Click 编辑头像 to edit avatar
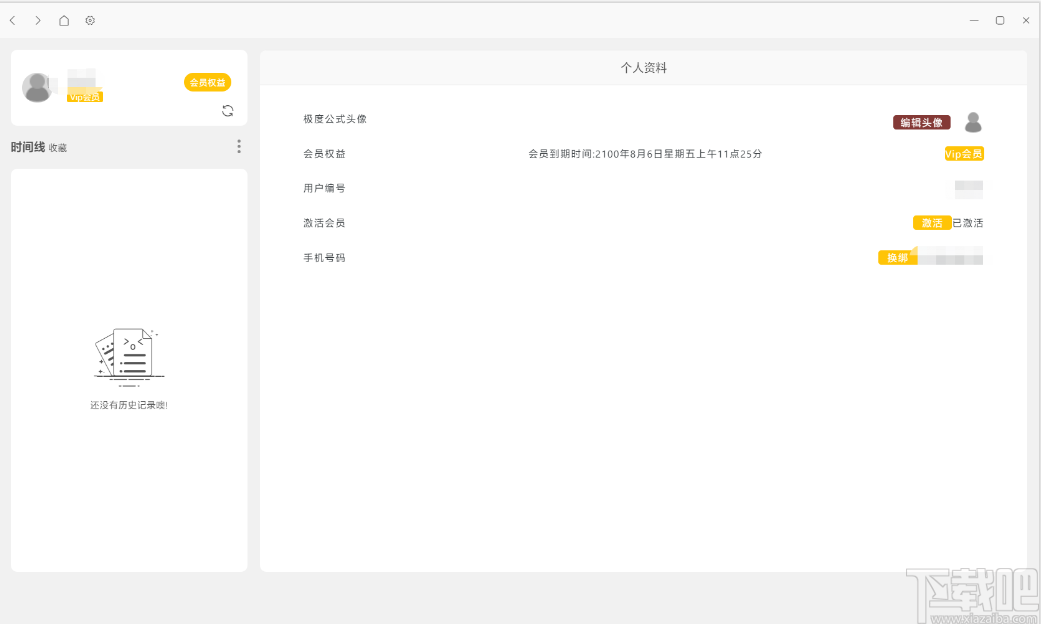This screenshot has width=1041, height=624. [920, 120]
